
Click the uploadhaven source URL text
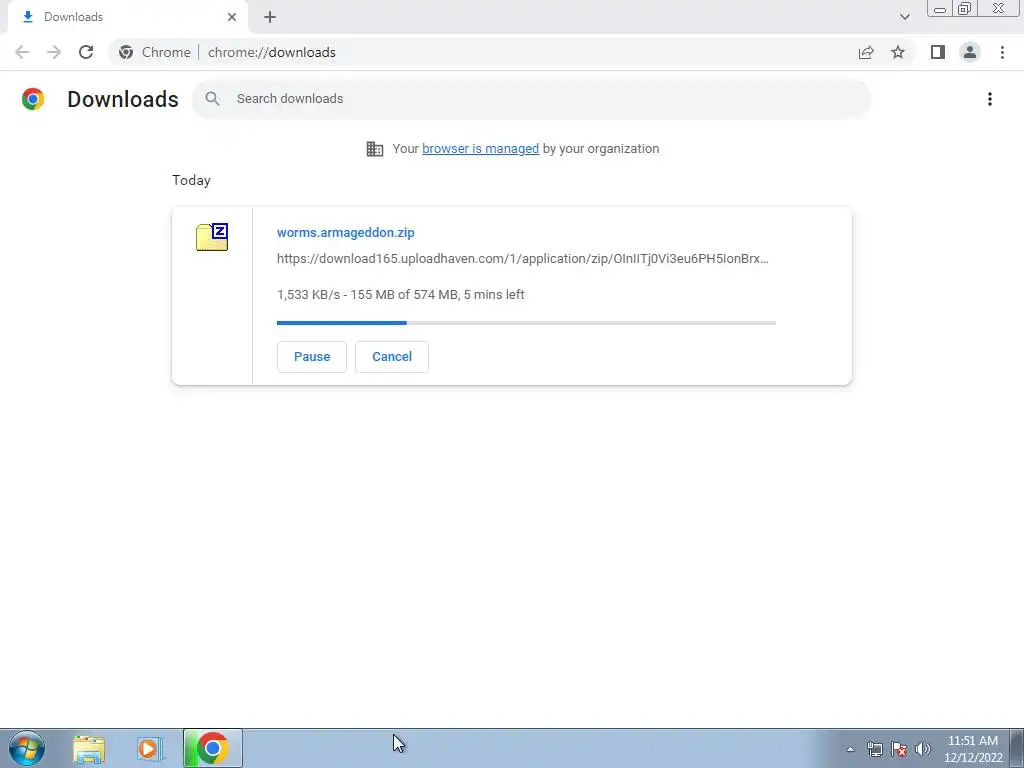pyautogui.click(x=522, y=259)
